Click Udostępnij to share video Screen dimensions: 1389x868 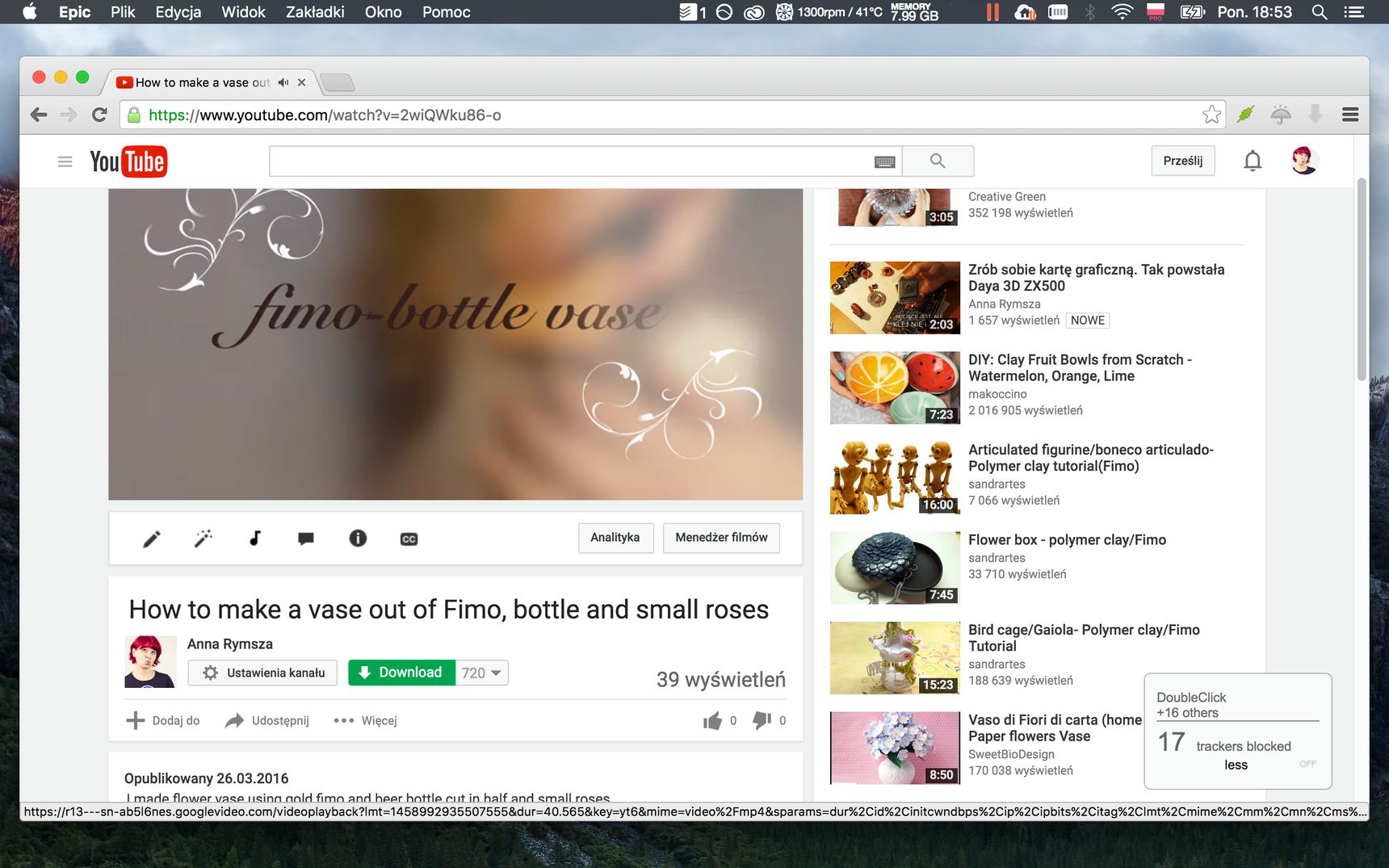[267, 720]
